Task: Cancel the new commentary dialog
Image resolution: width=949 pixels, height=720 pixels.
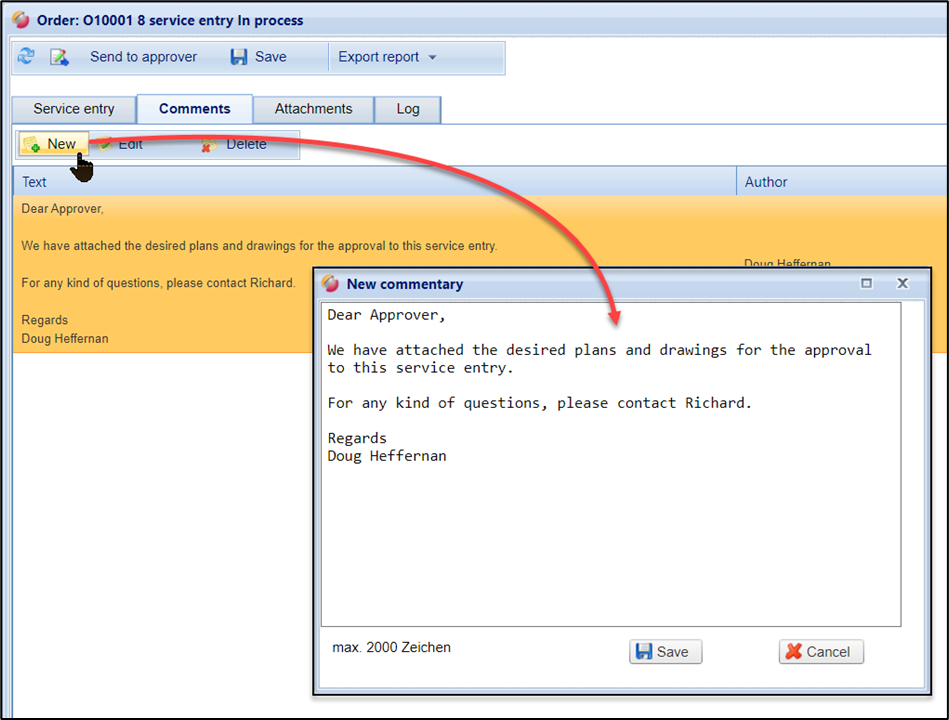Action: coord(820,652)
